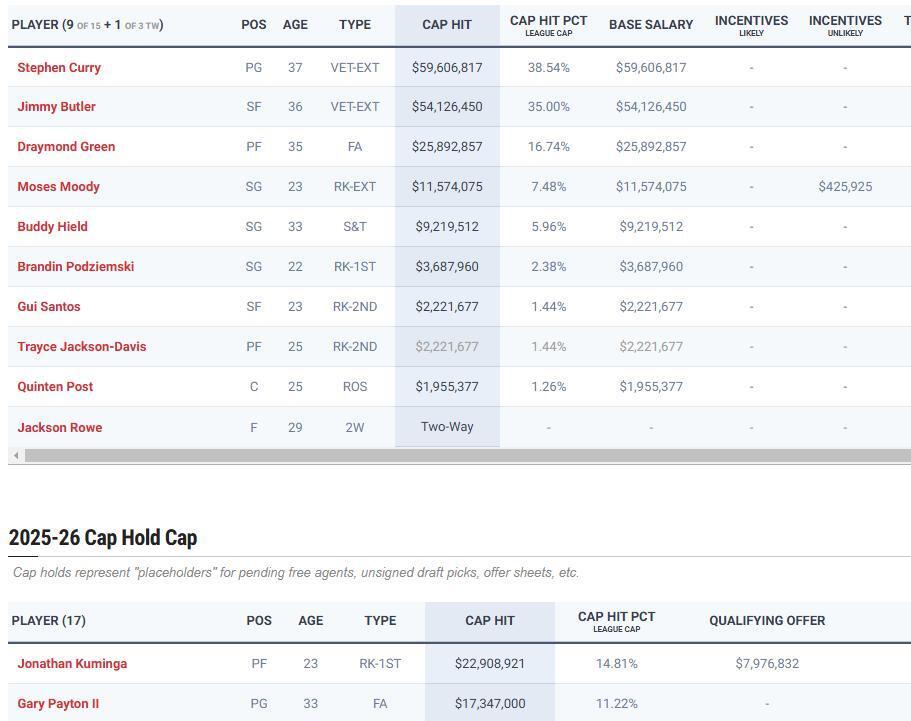Image resolution: width=911 pixels, height=721 pixels.
Task: Sort roster by TYPE column header
Action: 355,25
